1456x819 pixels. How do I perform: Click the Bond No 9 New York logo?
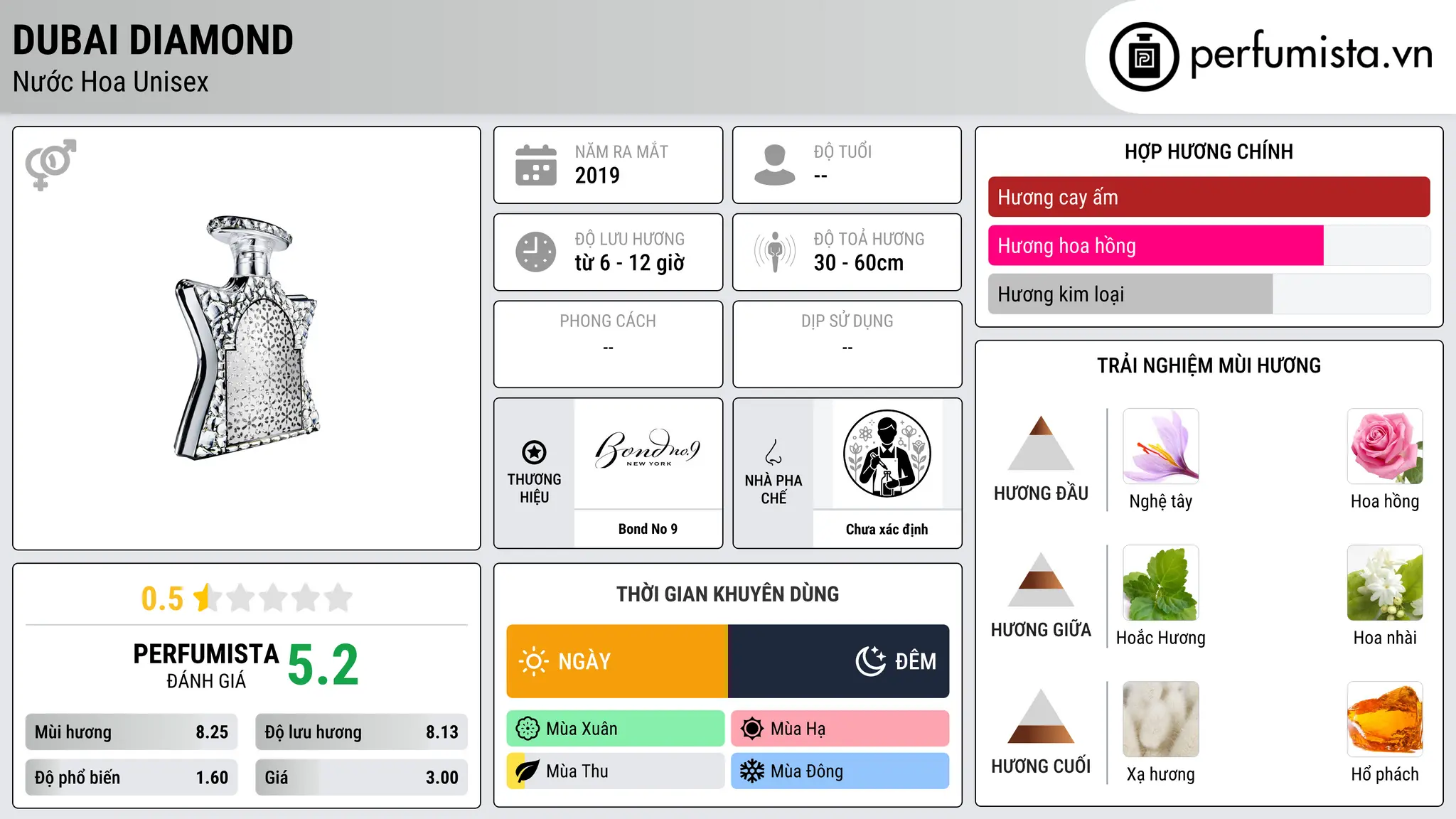[648, 449]
